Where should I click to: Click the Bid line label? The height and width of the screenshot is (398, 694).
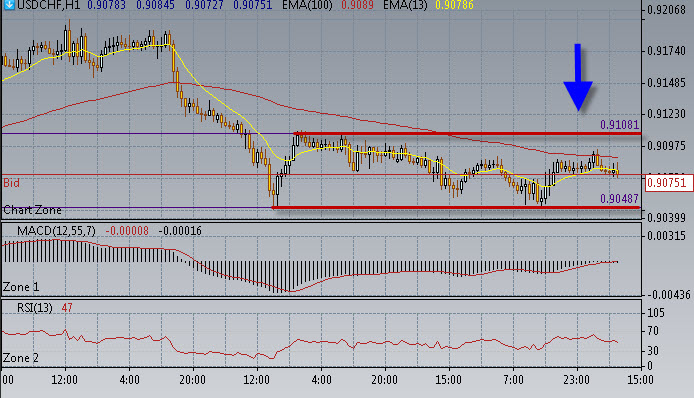tap(11, 183)
